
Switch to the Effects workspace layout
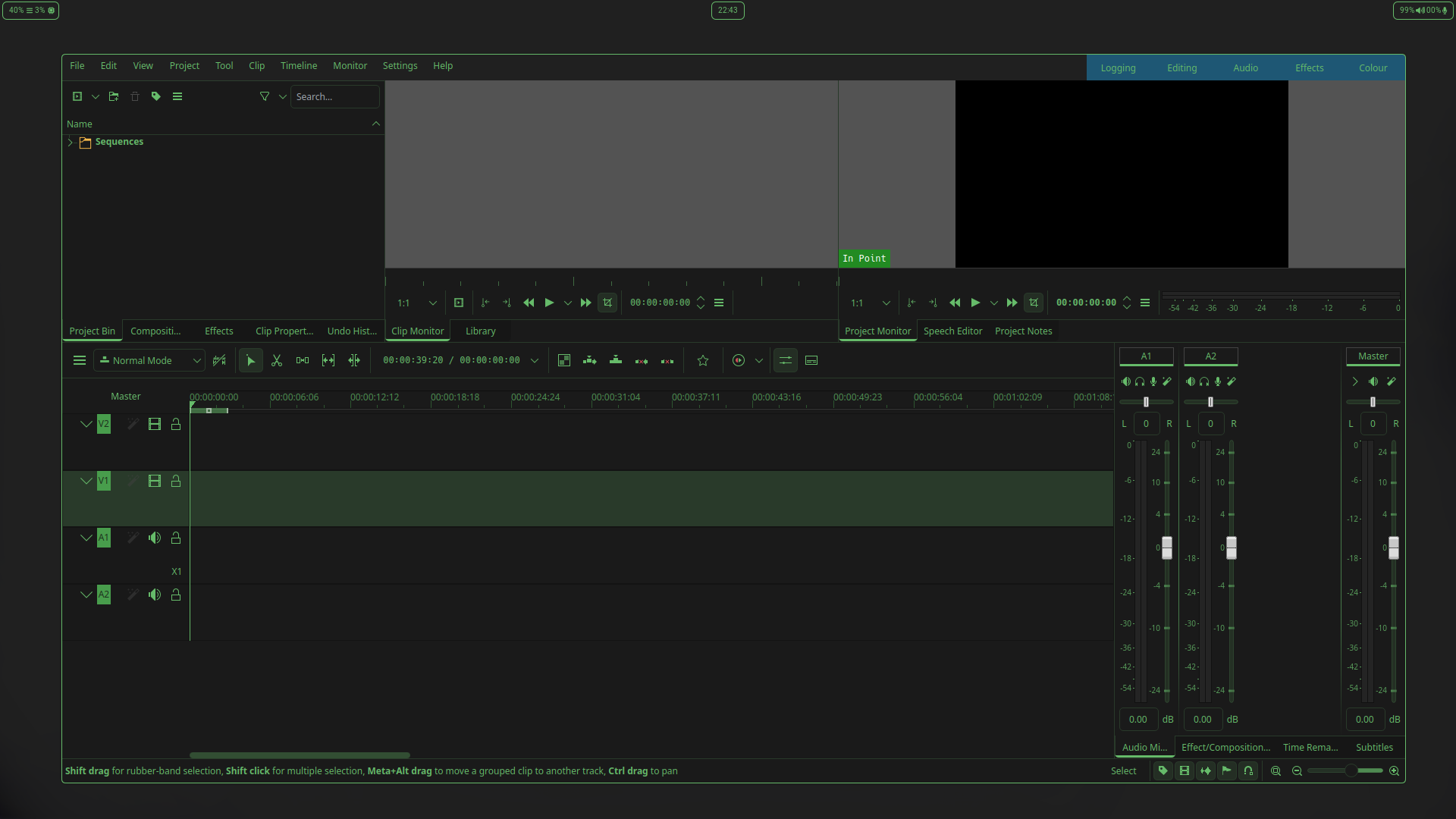[1309, 68]
